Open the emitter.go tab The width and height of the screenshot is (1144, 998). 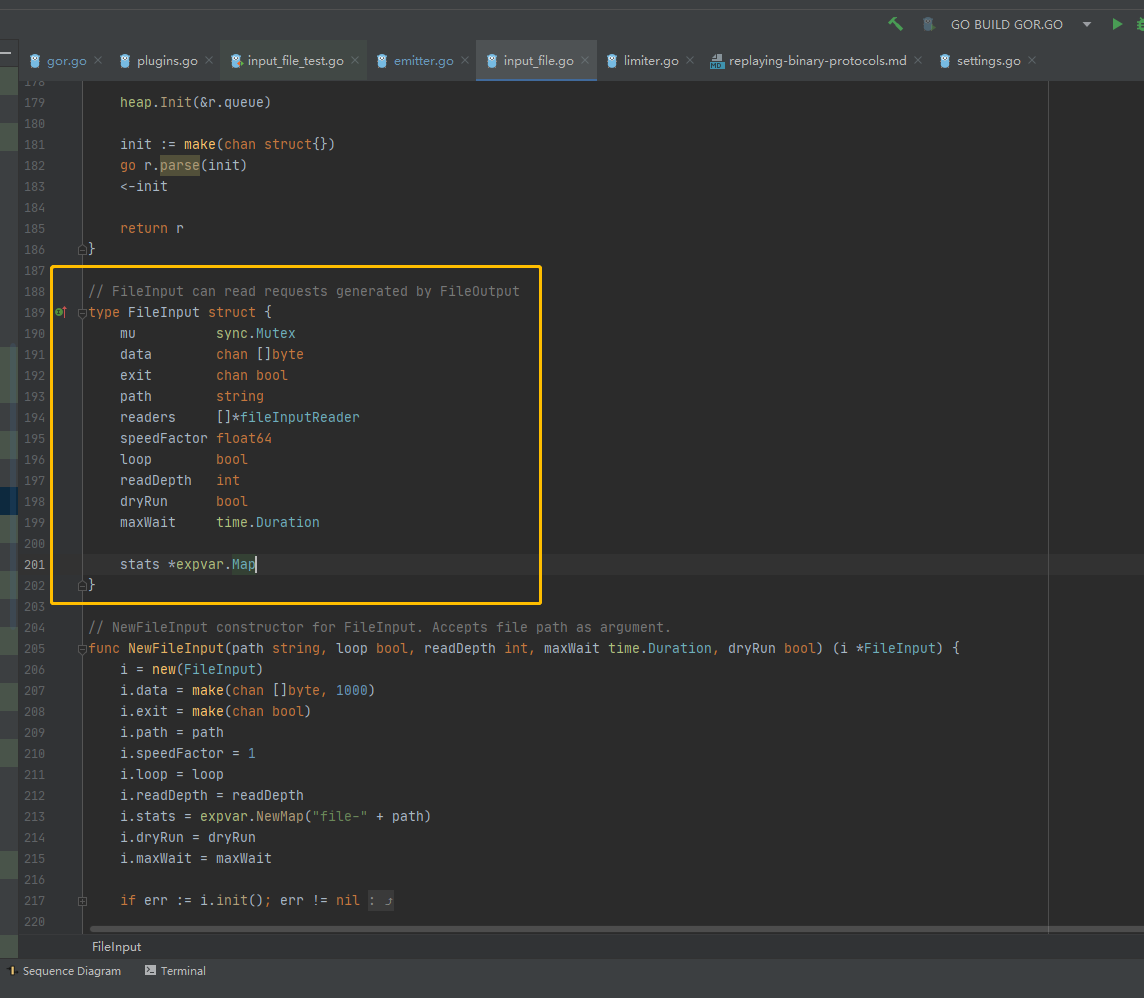click(424, 61)
